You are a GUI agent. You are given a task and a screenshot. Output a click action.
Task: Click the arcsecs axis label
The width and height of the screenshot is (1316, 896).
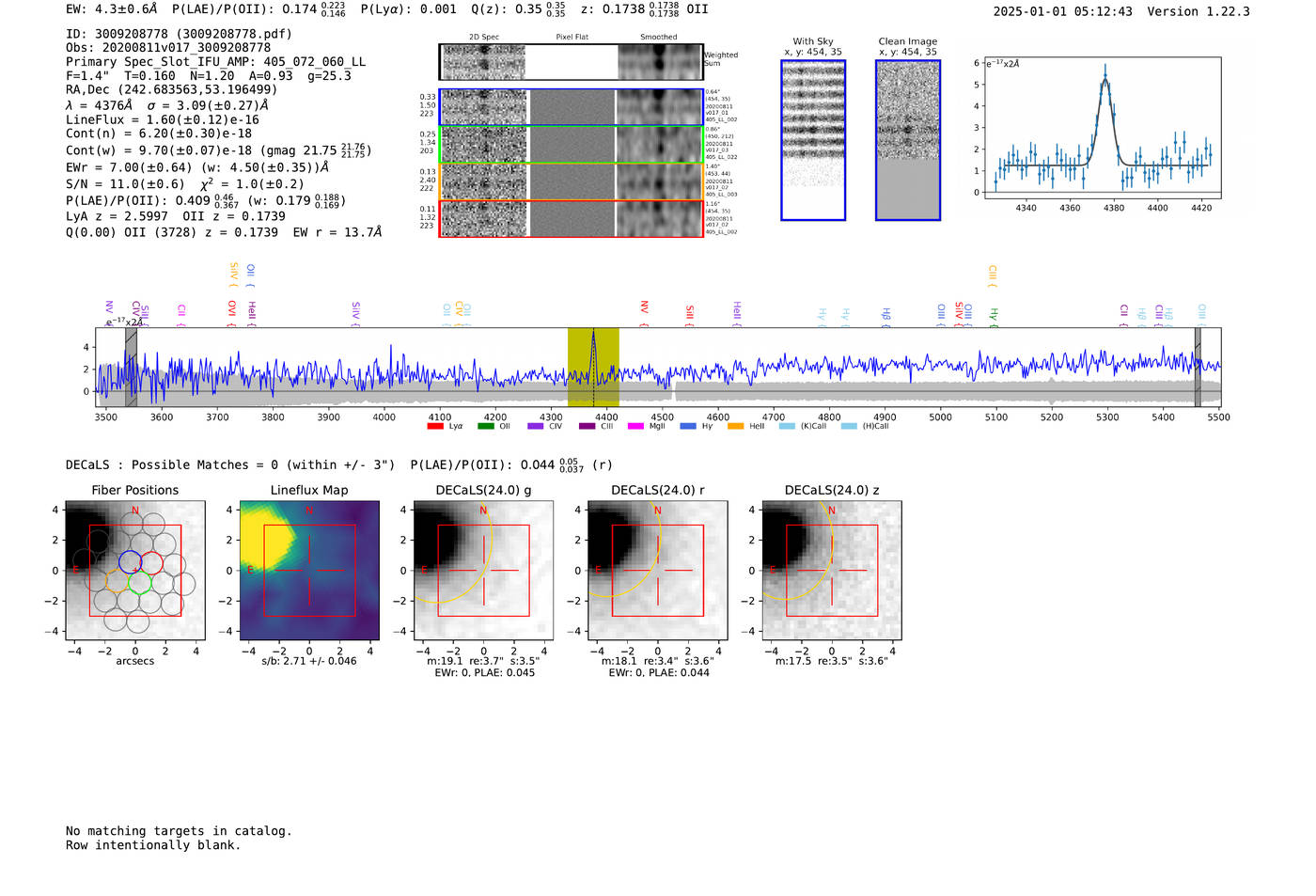tap(135, 661)
